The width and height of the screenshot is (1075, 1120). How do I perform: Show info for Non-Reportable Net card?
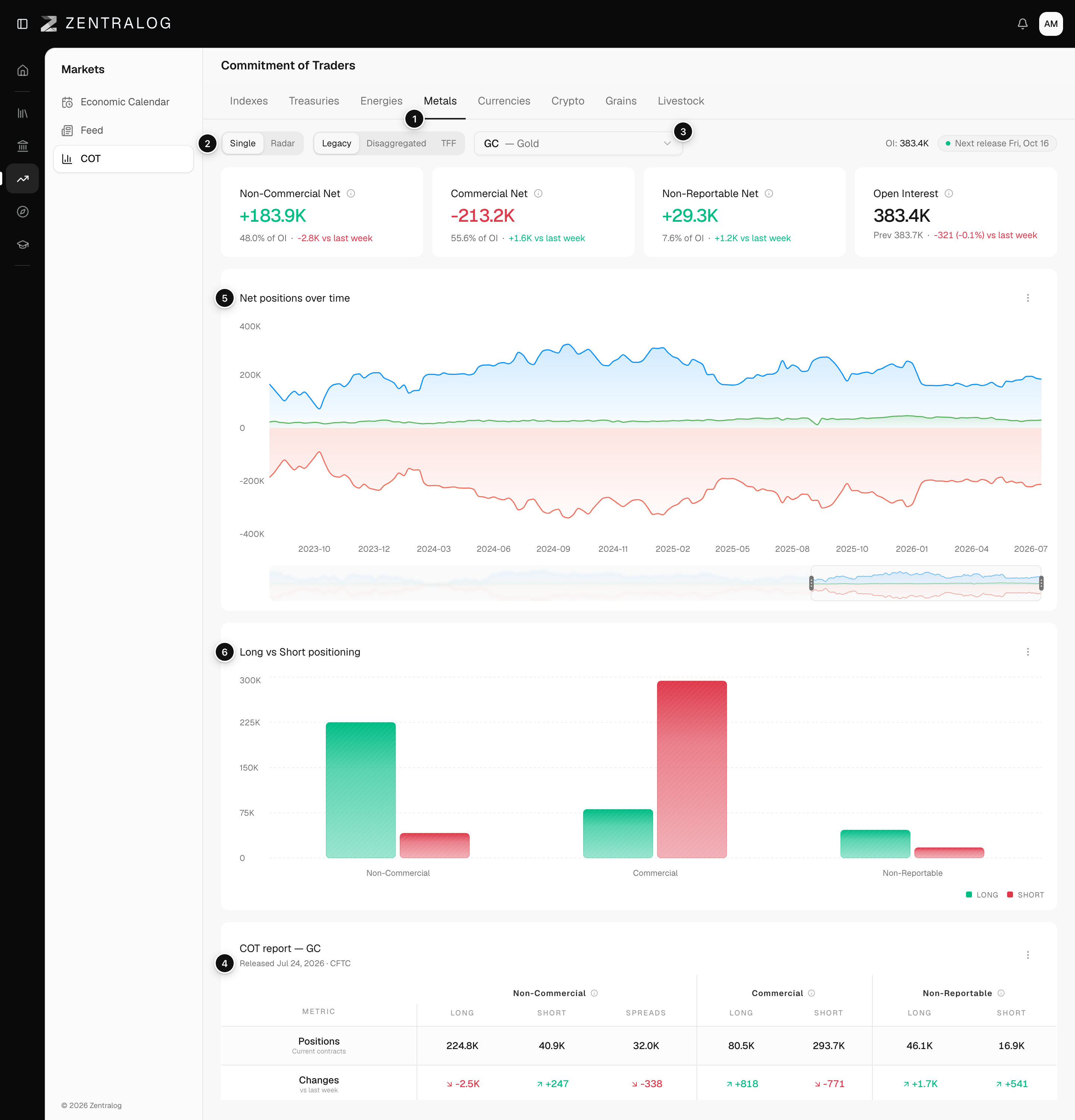pyautogui.click(x=769, y=193)
